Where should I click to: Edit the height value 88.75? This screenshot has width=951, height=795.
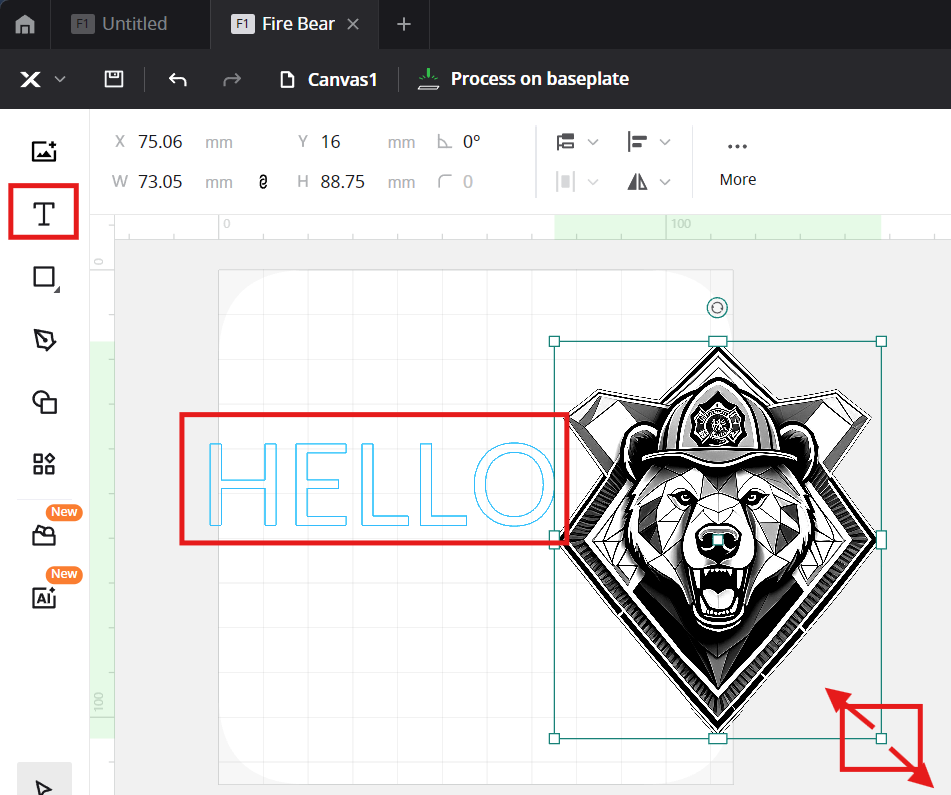click(343, 182)
